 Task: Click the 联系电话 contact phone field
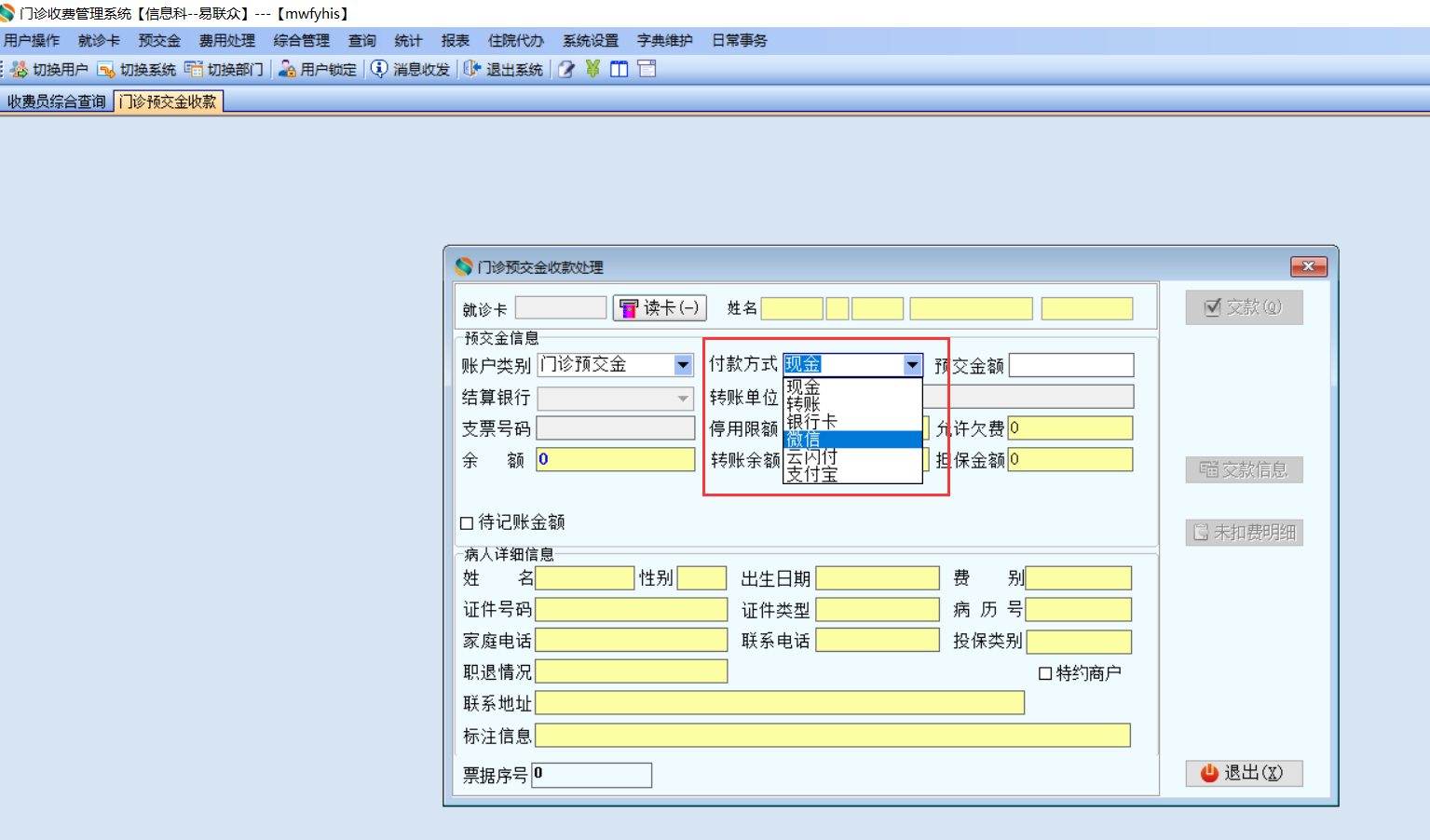(x=878, y=640)
